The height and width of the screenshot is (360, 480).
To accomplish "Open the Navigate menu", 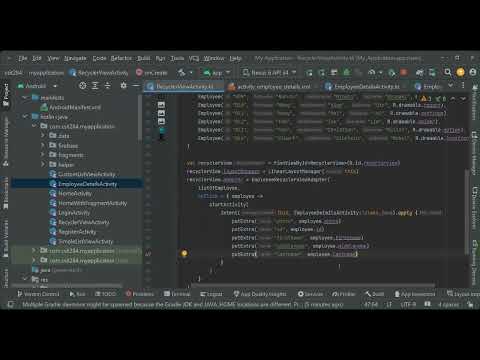I will tap(75, 58).
